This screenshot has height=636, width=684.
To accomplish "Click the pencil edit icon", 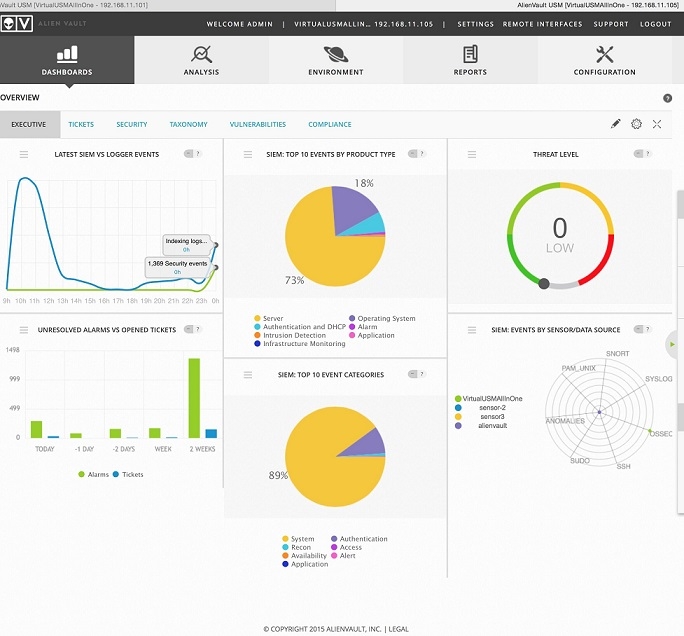I will [x=616, y=124].
